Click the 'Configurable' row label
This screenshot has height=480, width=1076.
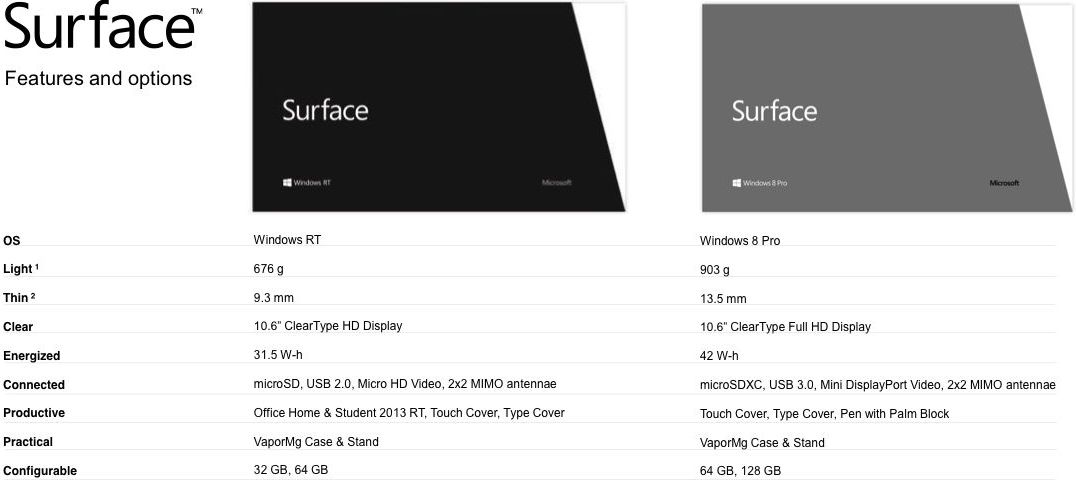(40, 470)
